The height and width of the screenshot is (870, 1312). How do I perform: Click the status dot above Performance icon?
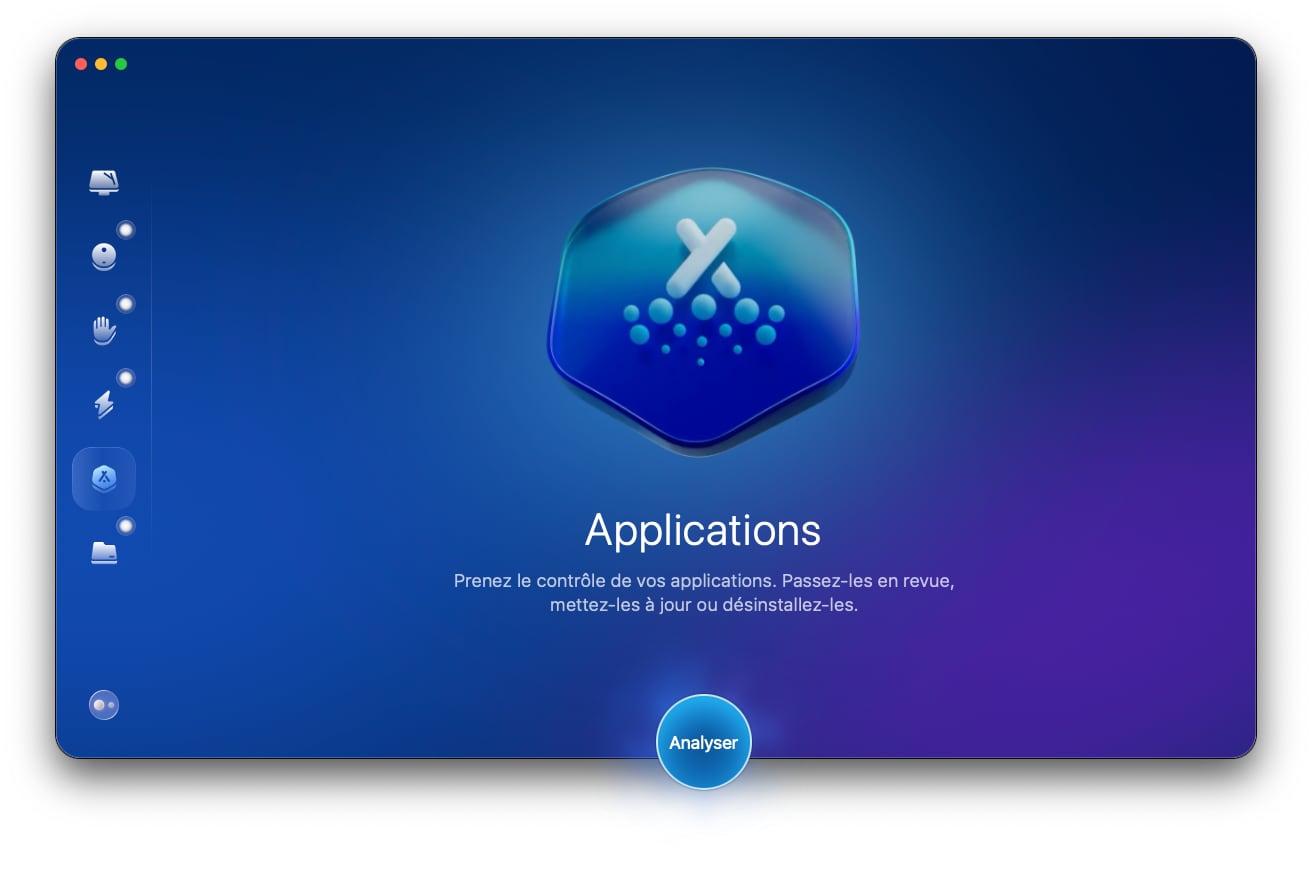[126, 378]
